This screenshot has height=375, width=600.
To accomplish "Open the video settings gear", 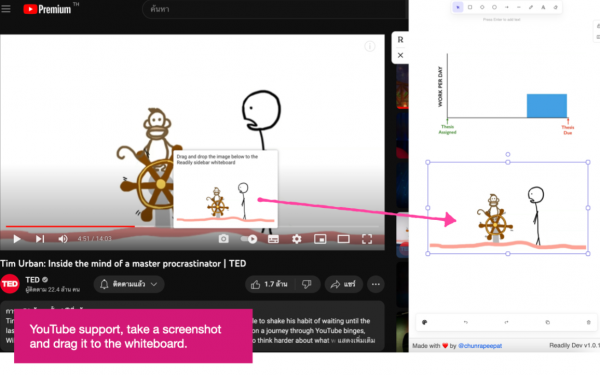I will coord(297,239).
